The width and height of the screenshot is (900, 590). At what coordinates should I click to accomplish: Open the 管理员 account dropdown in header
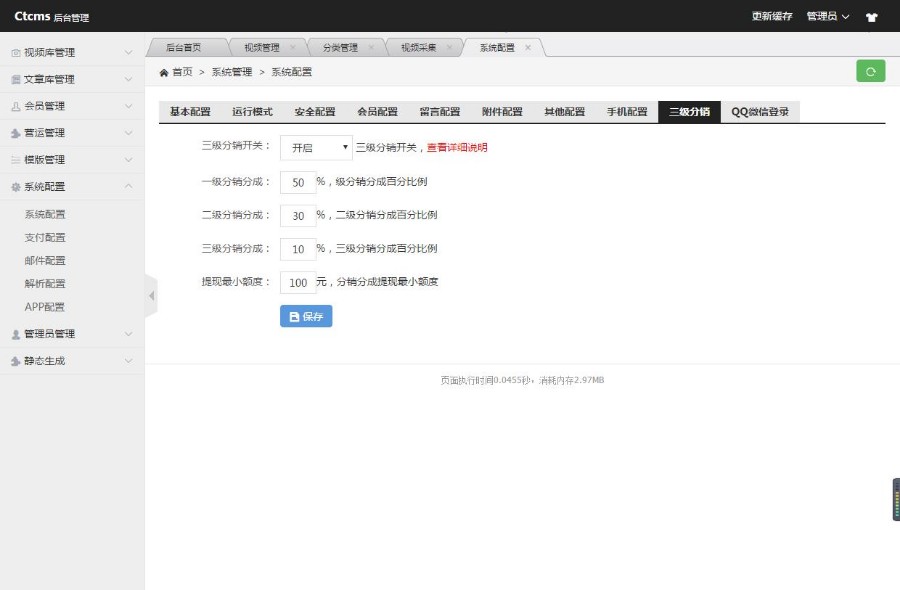(821, 16)
